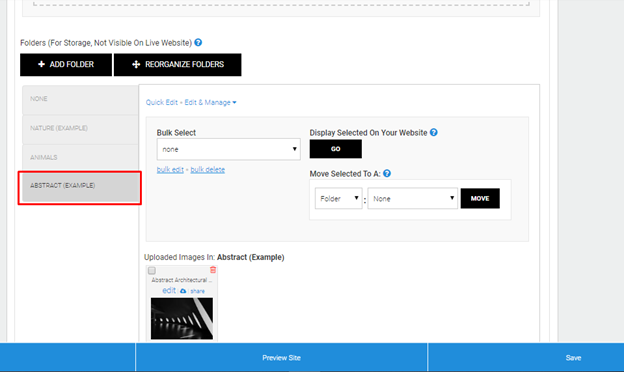Click the cloud download icon under Abstract Architectural
The height and width of the screenshot is (372, 624).
click(x=183, y=291)
